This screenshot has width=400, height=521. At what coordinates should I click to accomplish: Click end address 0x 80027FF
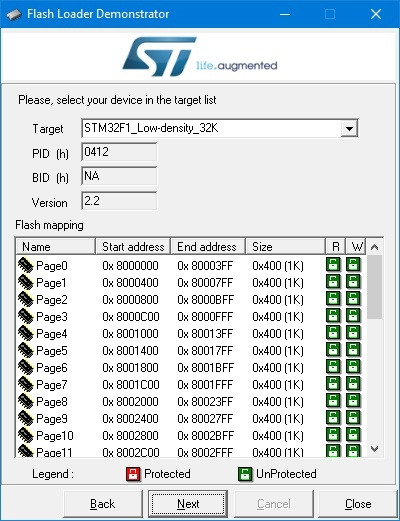pyautogui.click(x=205, y=419)
